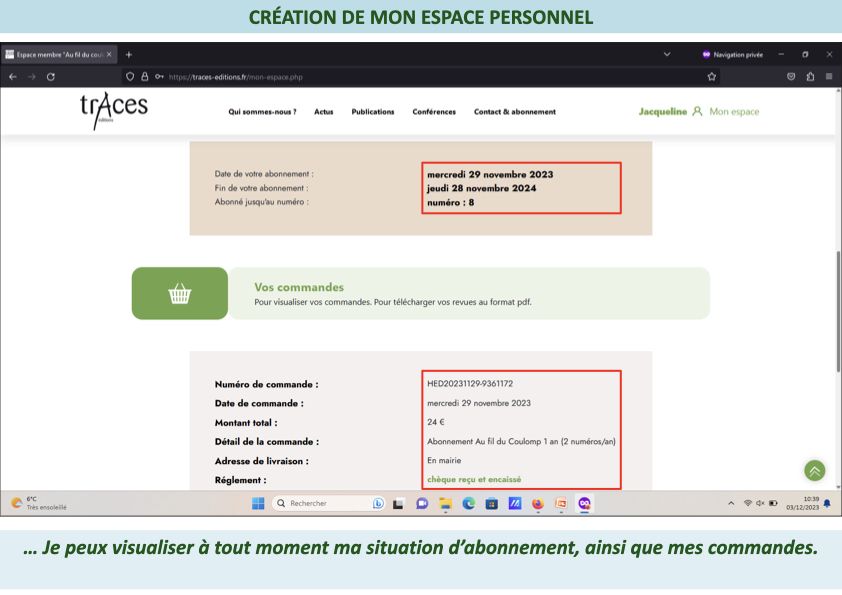Screen dimensions: 842x595
Task: Open the weather widget on taskbar
Action: click(x=39, y=503)
